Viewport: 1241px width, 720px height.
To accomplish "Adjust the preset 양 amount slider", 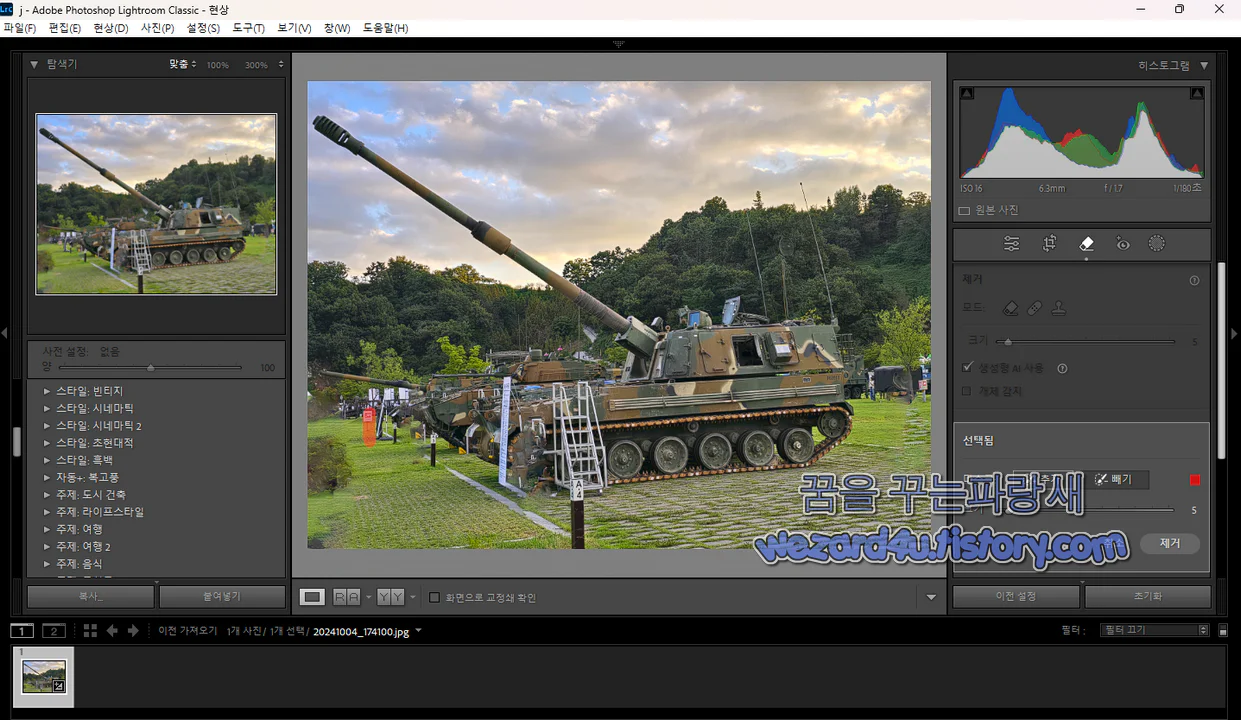I will coord(148,368).
